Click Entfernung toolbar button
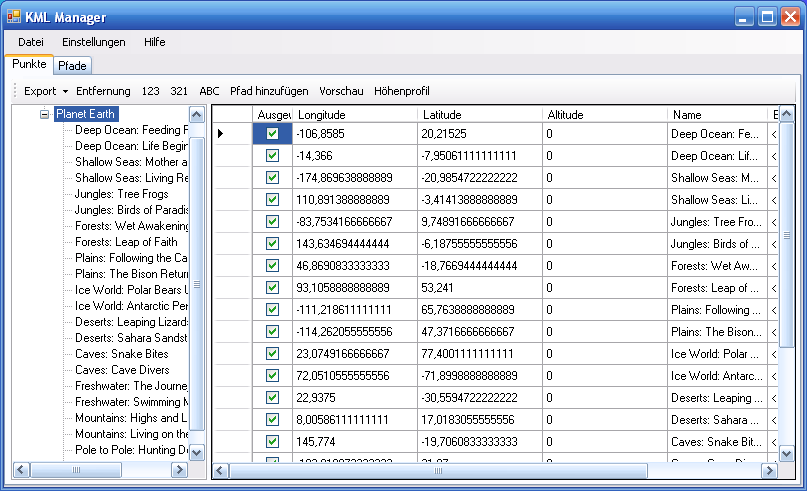Screen dimensions: 807x491 [103, 91]
